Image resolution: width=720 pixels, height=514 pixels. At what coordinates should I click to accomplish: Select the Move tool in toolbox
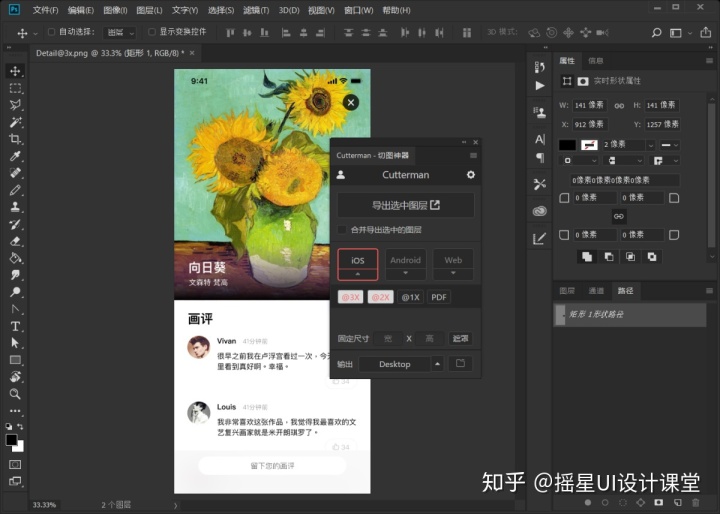[x=15, y=71]
